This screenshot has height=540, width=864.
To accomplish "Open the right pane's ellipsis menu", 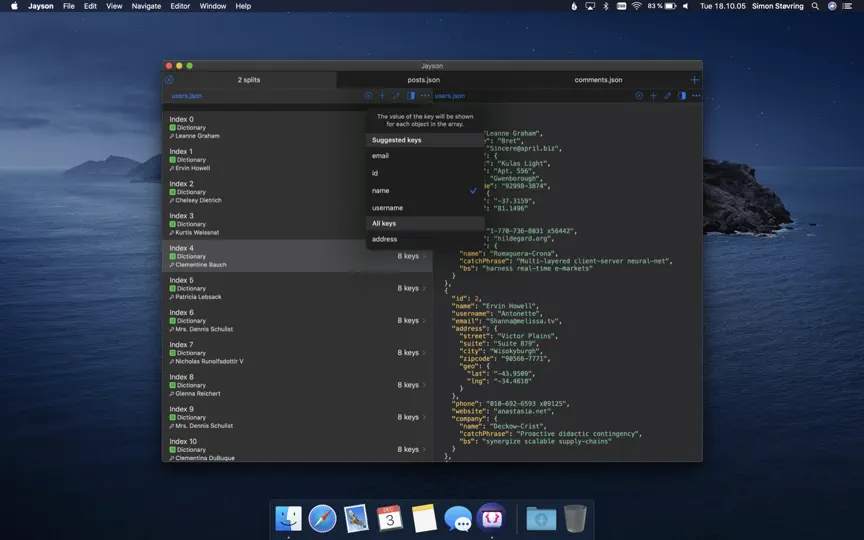I will 696,96.
